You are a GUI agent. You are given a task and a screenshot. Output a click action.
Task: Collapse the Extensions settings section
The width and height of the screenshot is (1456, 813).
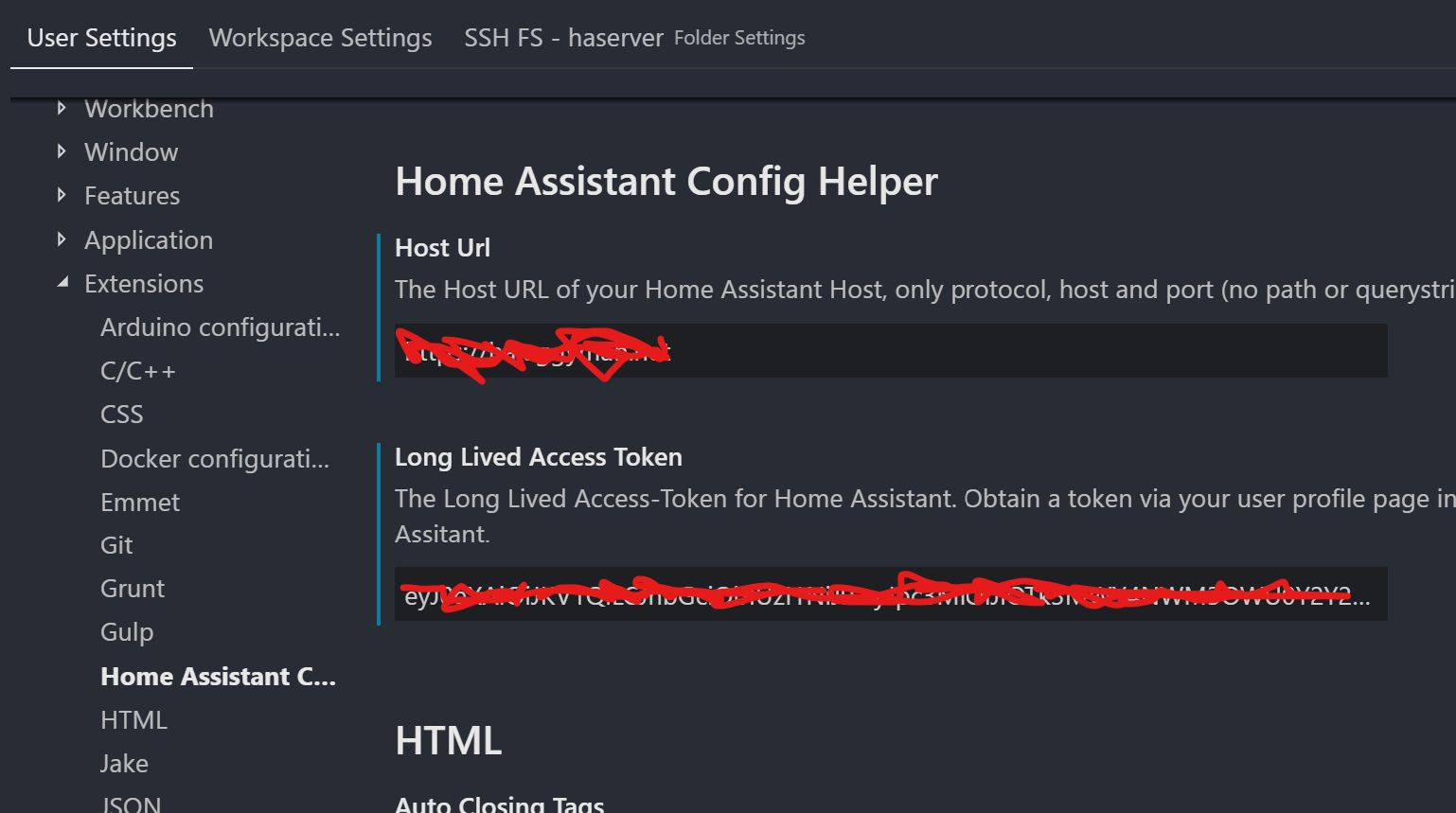[144, 283]
